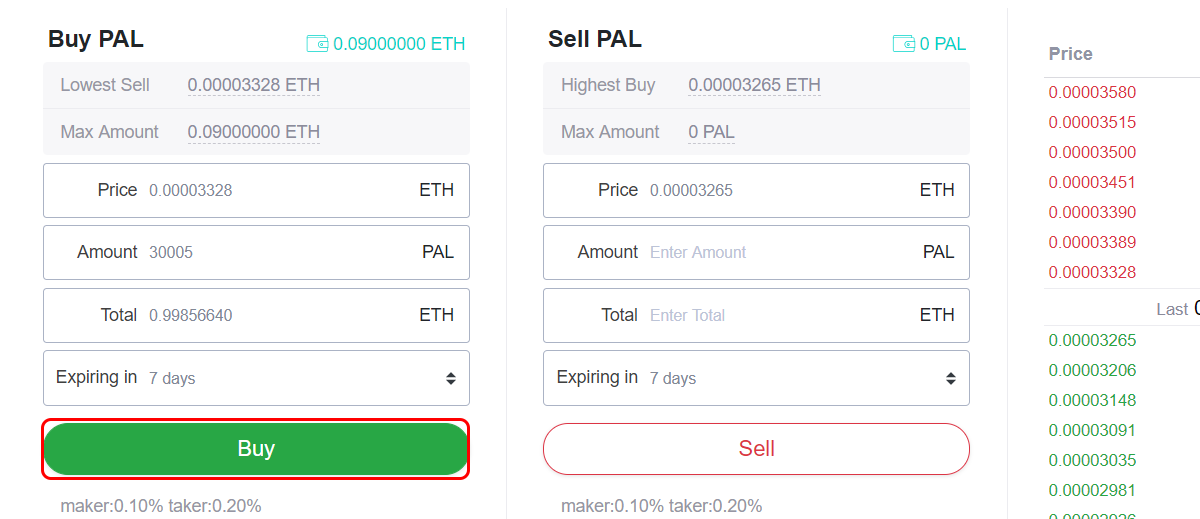Image resolution: width=1200 pixels, height=519 pixels.
Task: Click the Price column header in order book
Action: (x=1070, y=54)
